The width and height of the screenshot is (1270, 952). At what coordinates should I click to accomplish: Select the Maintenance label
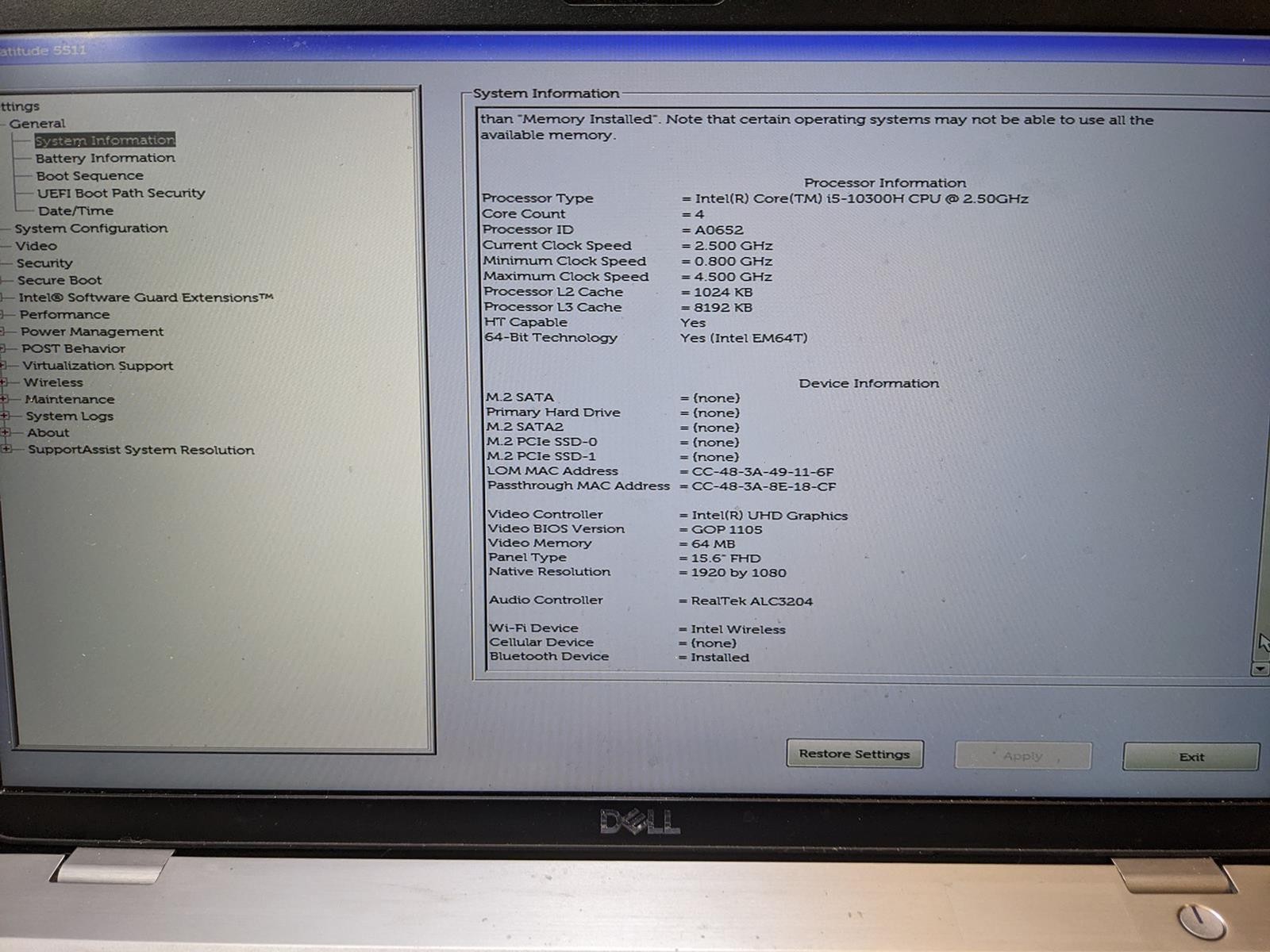tap(70, 399)
